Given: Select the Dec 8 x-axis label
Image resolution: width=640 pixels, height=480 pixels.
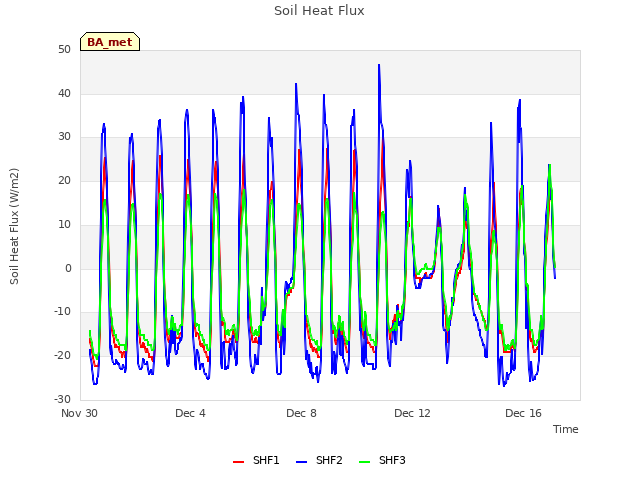Looking at the screenshot, I should click(x=301, y=413).
